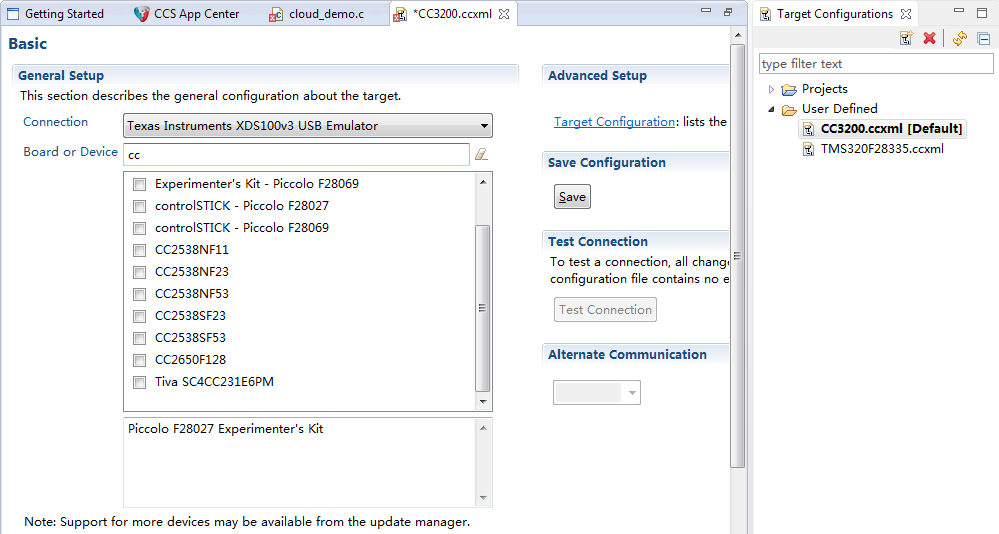
Task: Collapse the User Defined folder node
Action: click(772, 109)
